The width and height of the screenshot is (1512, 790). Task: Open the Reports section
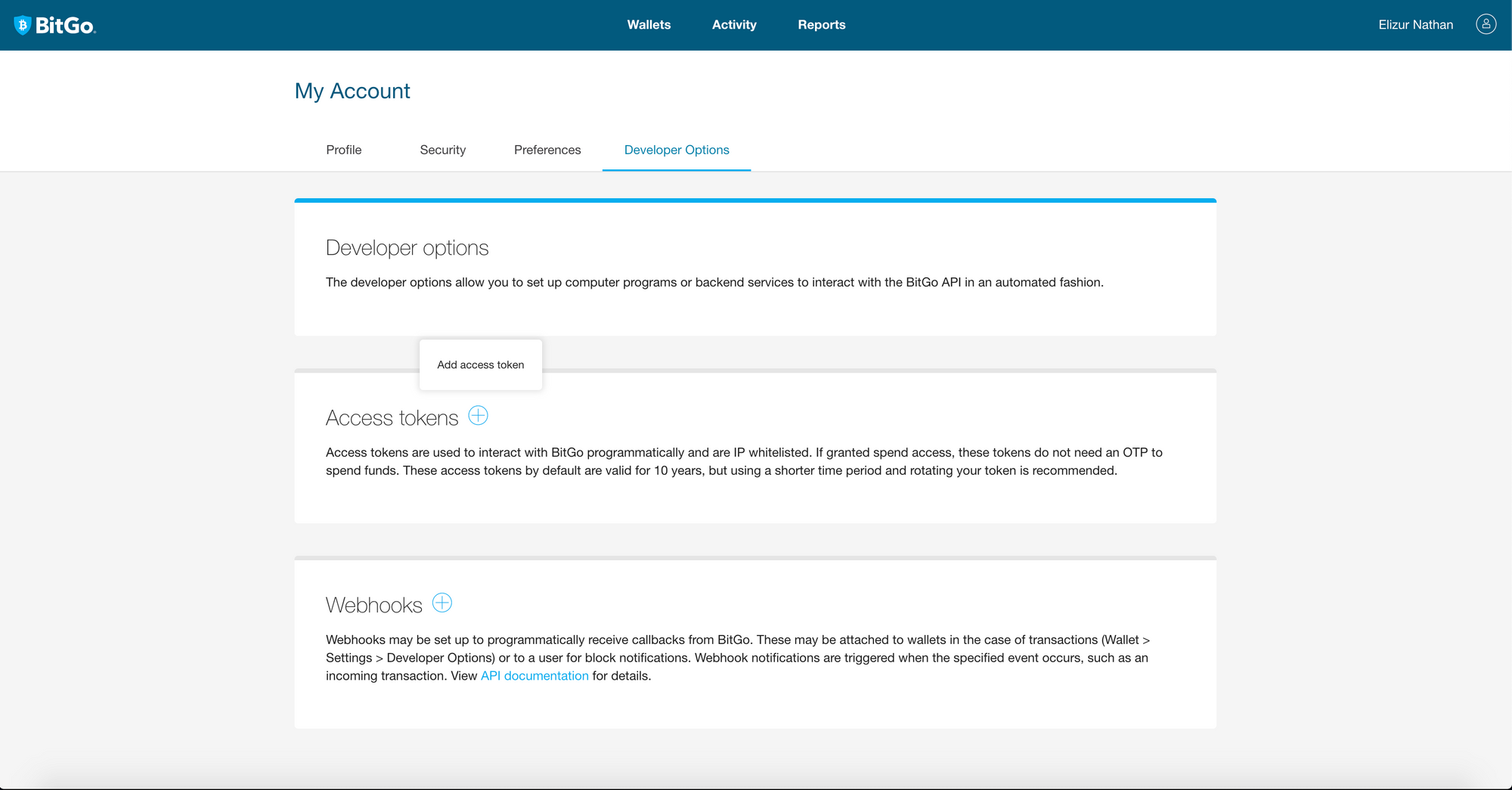(x=822, y=25)
